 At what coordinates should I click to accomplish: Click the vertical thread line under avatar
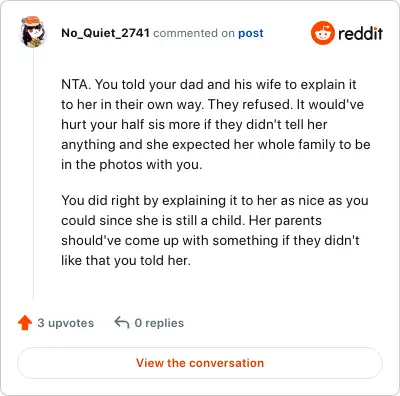coord(33,173)
